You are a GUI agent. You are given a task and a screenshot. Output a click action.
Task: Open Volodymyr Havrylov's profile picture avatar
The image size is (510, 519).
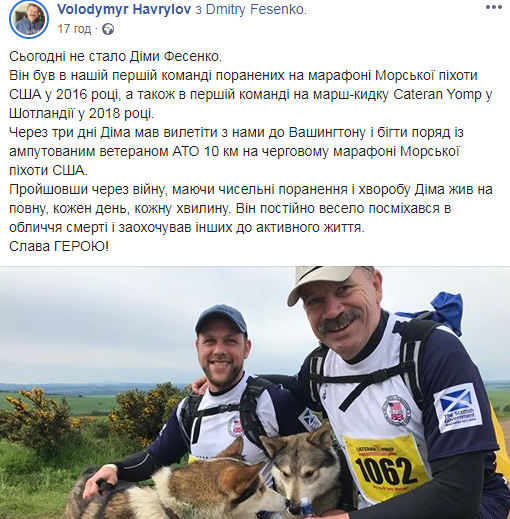click(29, 21)
